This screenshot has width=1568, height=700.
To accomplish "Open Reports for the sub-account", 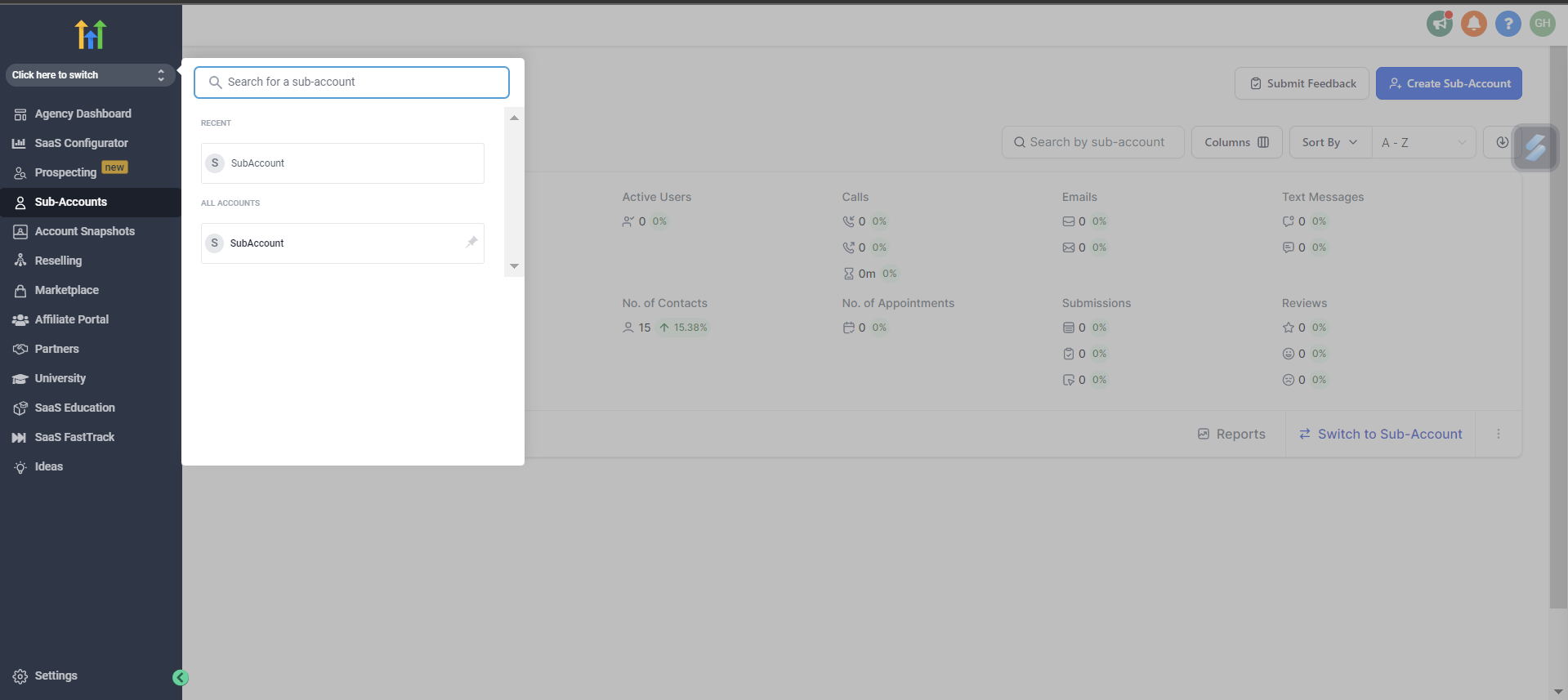I will (1231, 435).
